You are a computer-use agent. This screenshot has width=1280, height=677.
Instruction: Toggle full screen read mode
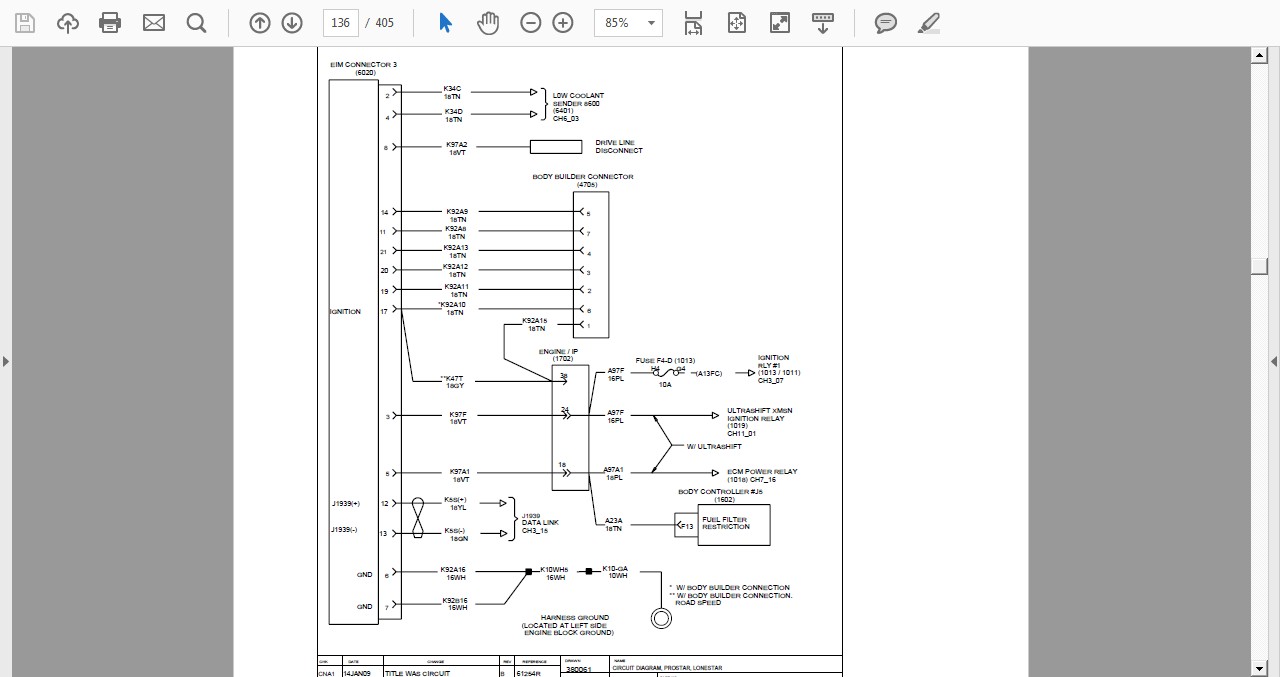click(779, 23)
